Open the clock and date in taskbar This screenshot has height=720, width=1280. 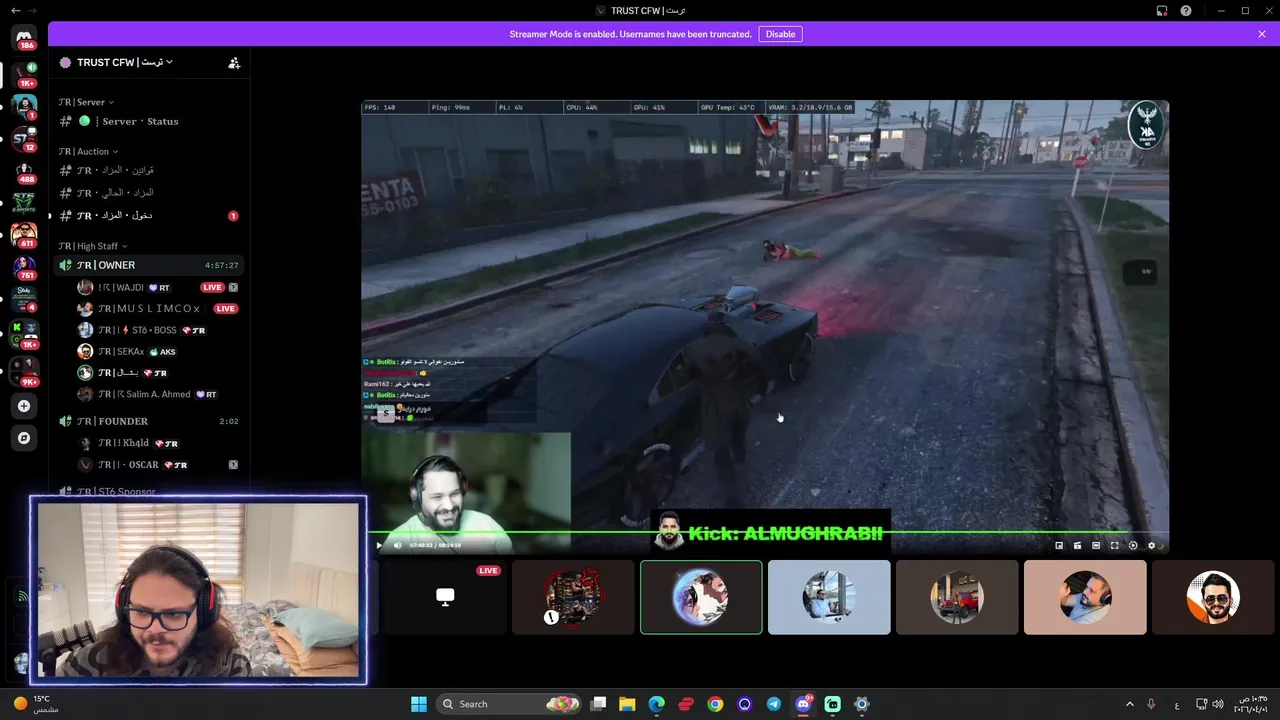click(x=1252, y=704)
